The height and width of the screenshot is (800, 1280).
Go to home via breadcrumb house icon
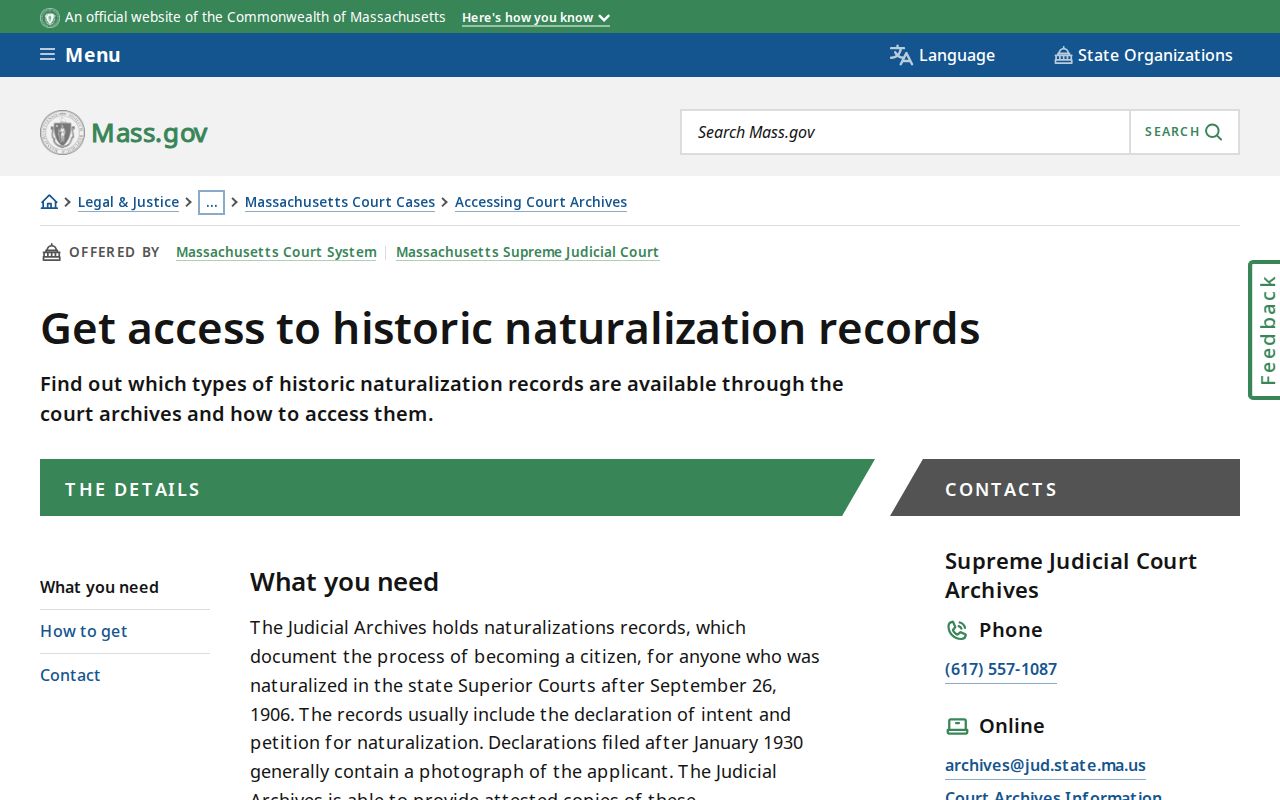(49, 202)
